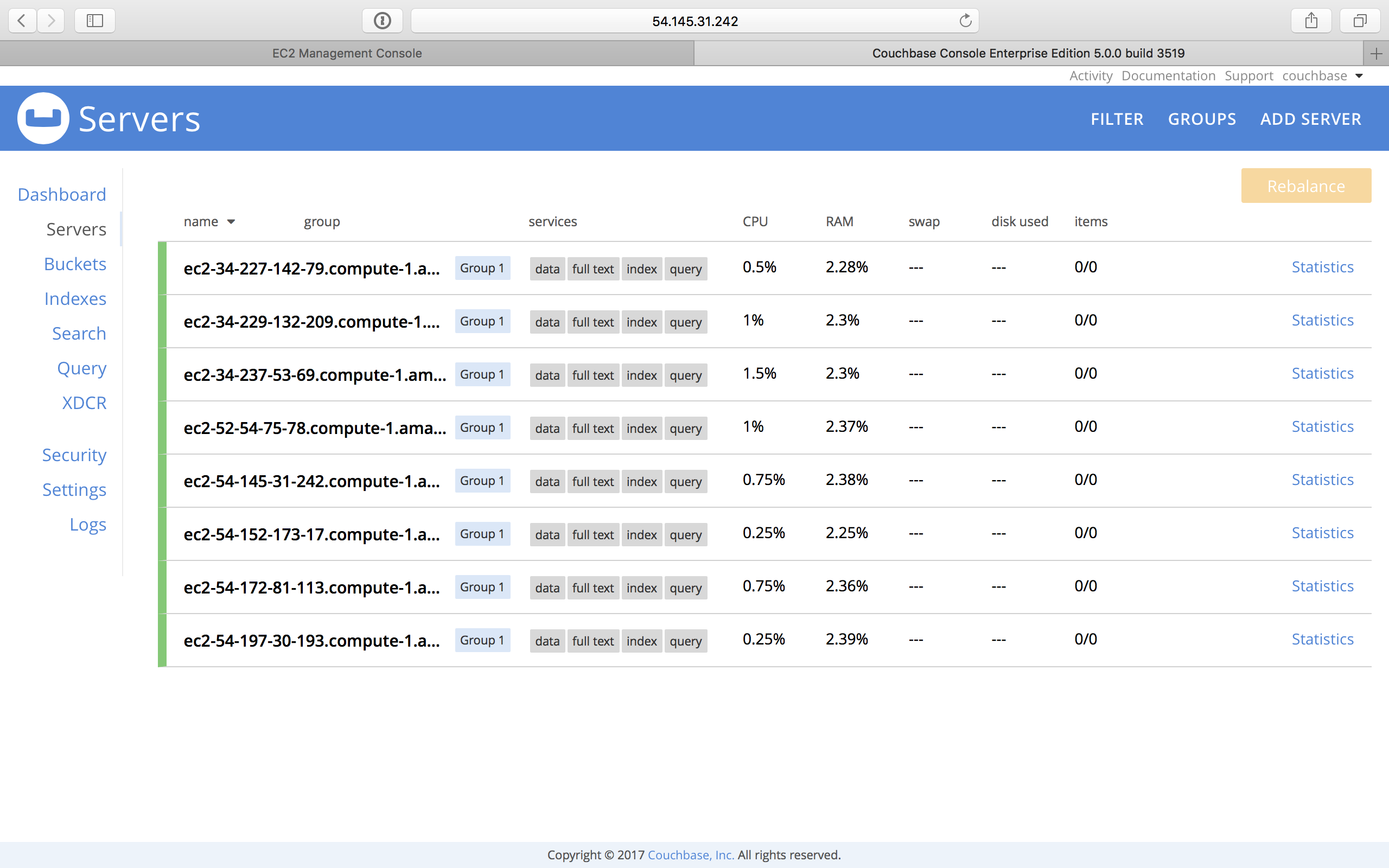The width and height of the screenshot is (1389, 868).
Task: Click full text tag of ec2-34-237-53-69
Action: click(x=593, y=375)
